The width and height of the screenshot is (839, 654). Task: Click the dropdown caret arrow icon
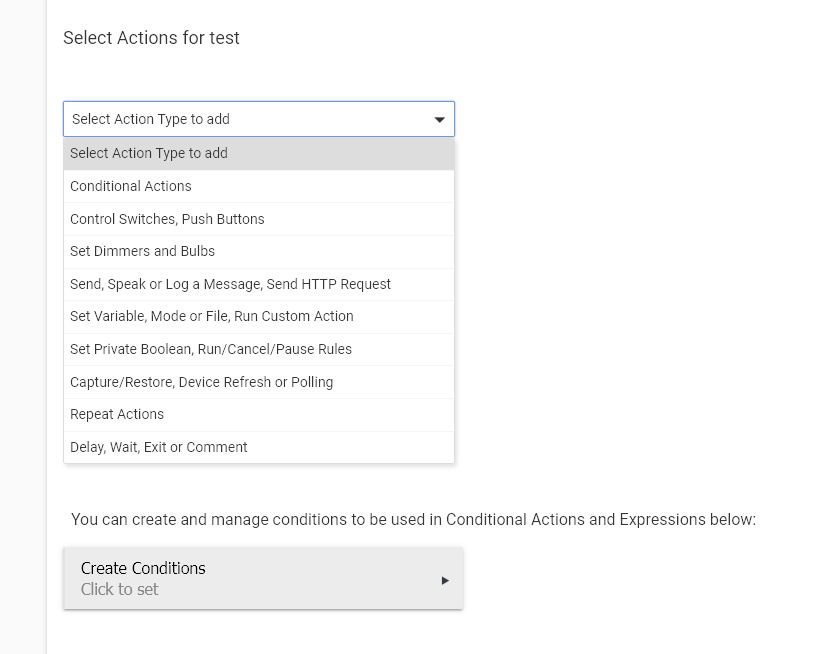pos(439,120)
